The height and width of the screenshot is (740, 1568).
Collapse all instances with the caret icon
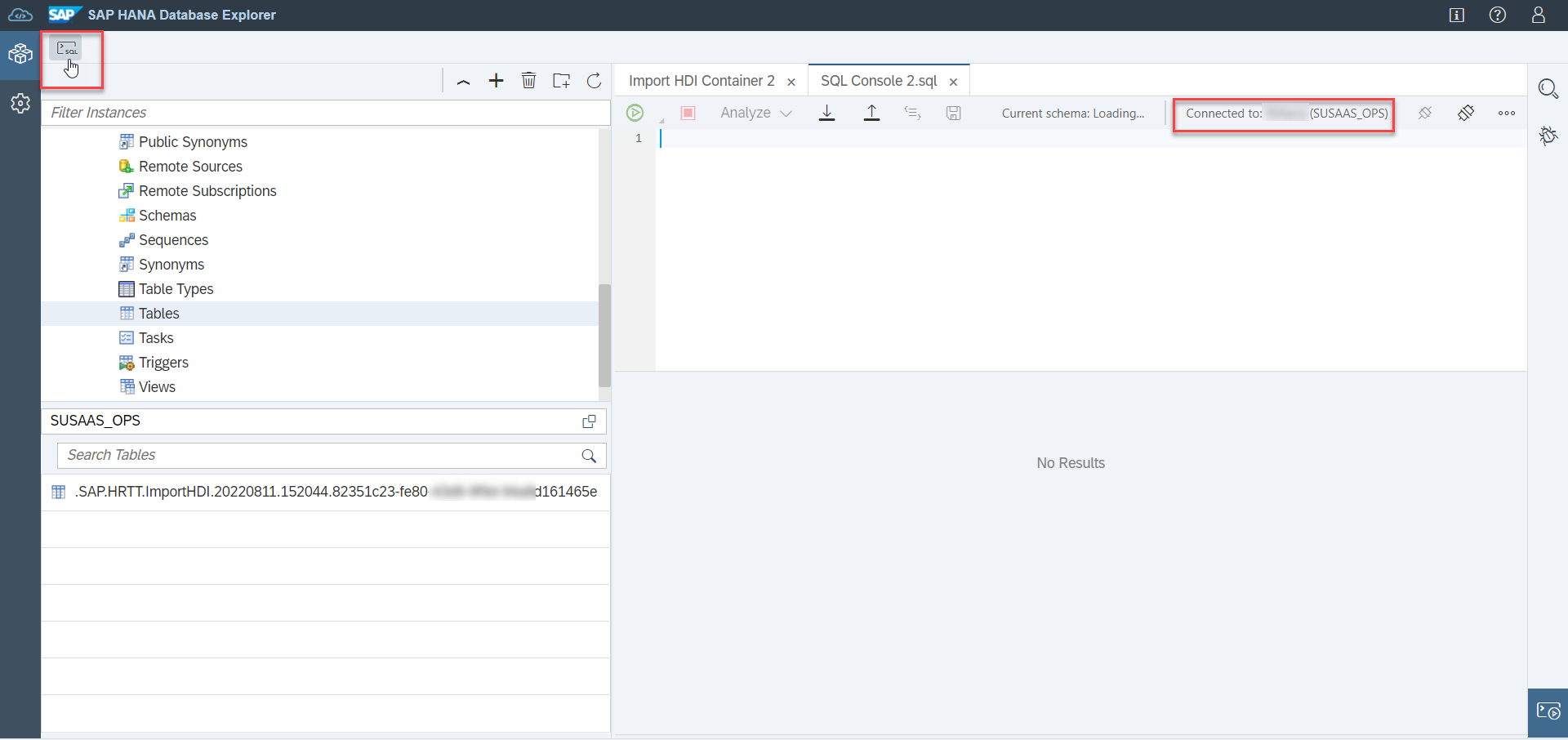coord(463,81)
